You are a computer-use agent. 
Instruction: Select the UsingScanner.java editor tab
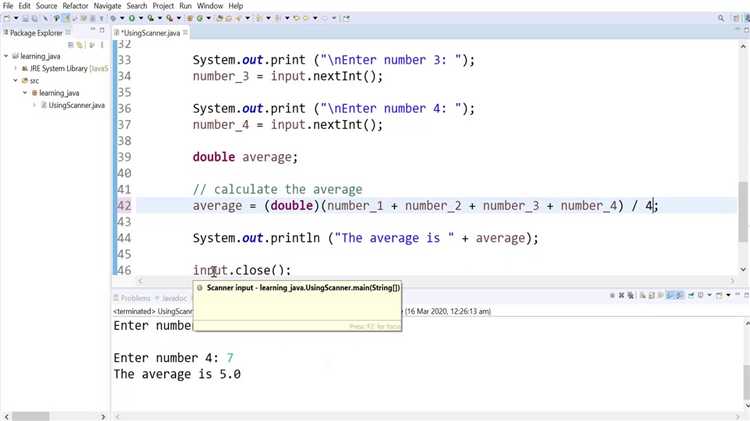click(150, 33)
